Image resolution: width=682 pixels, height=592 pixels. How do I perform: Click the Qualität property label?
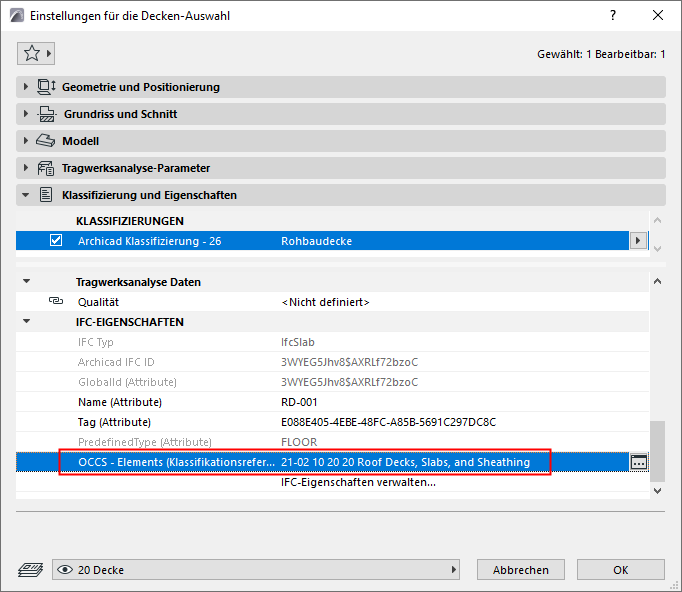pyautogui.click(x=98, y=302)
